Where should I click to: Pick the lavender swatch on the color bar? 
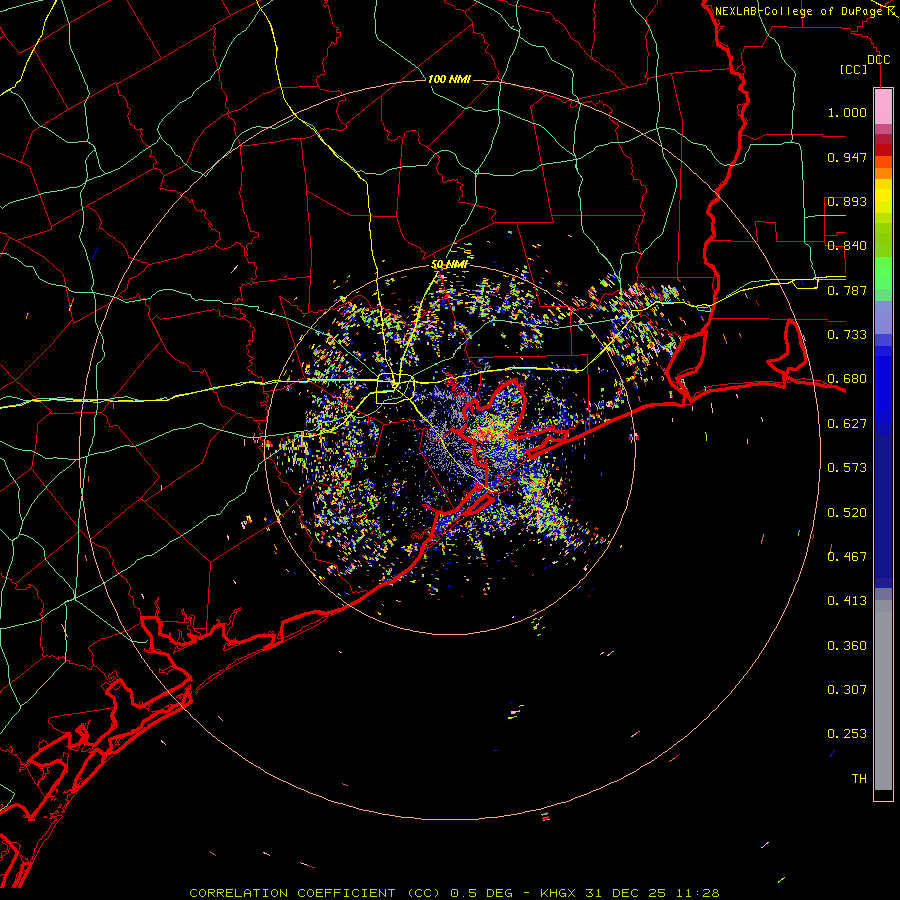coord(883,317)
